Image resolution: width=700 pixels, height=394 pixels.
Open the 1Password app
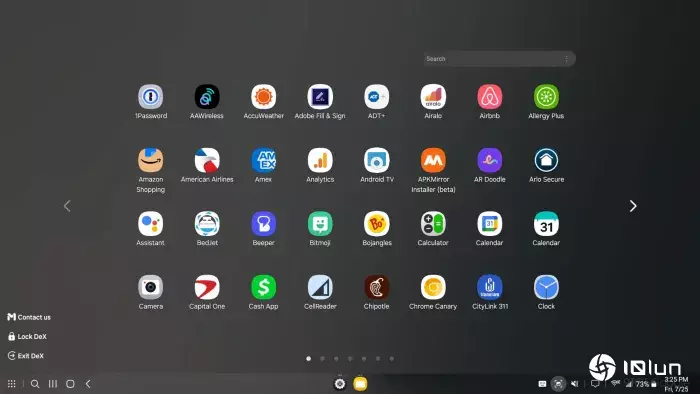pos(150,97)
